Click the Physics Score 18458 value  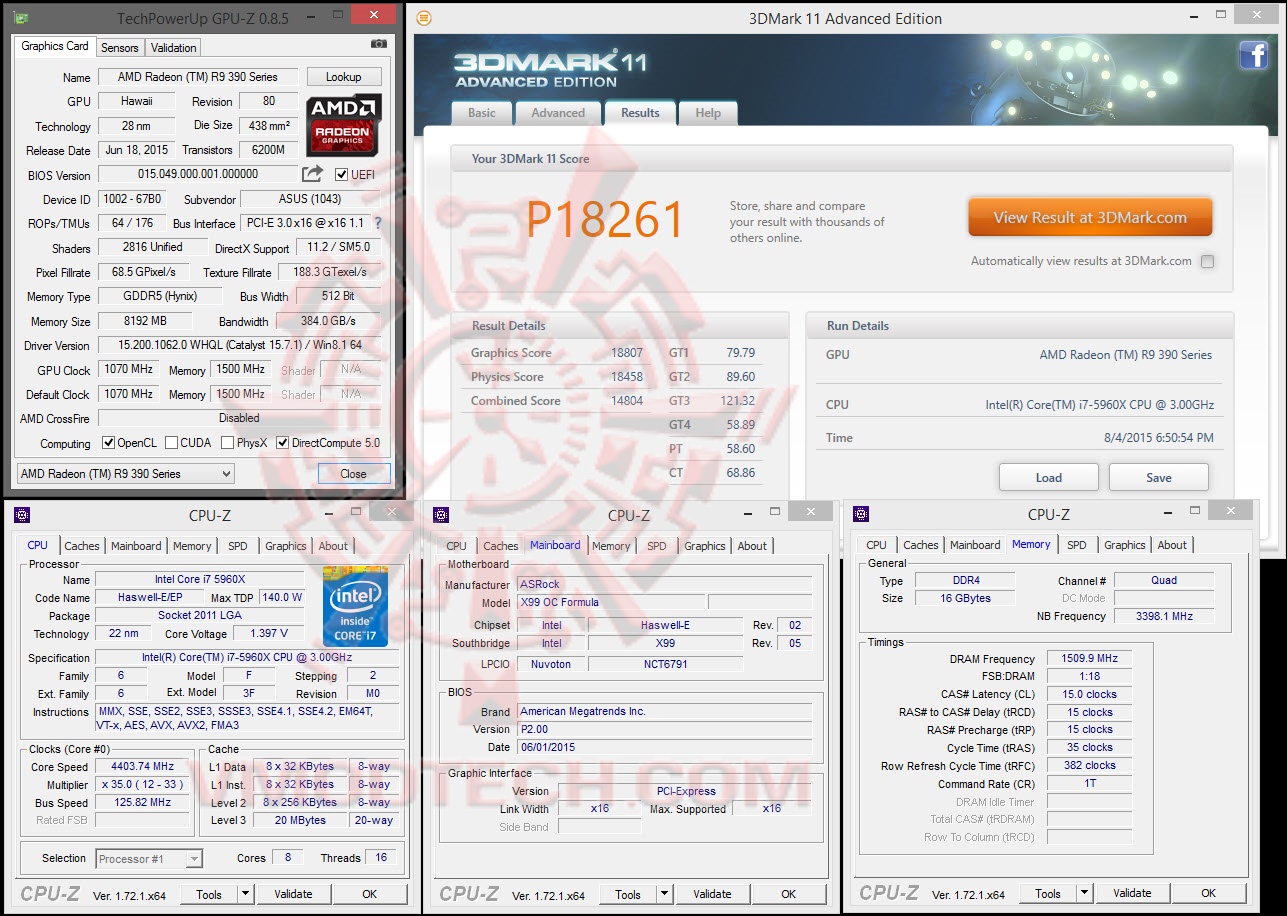627,377
